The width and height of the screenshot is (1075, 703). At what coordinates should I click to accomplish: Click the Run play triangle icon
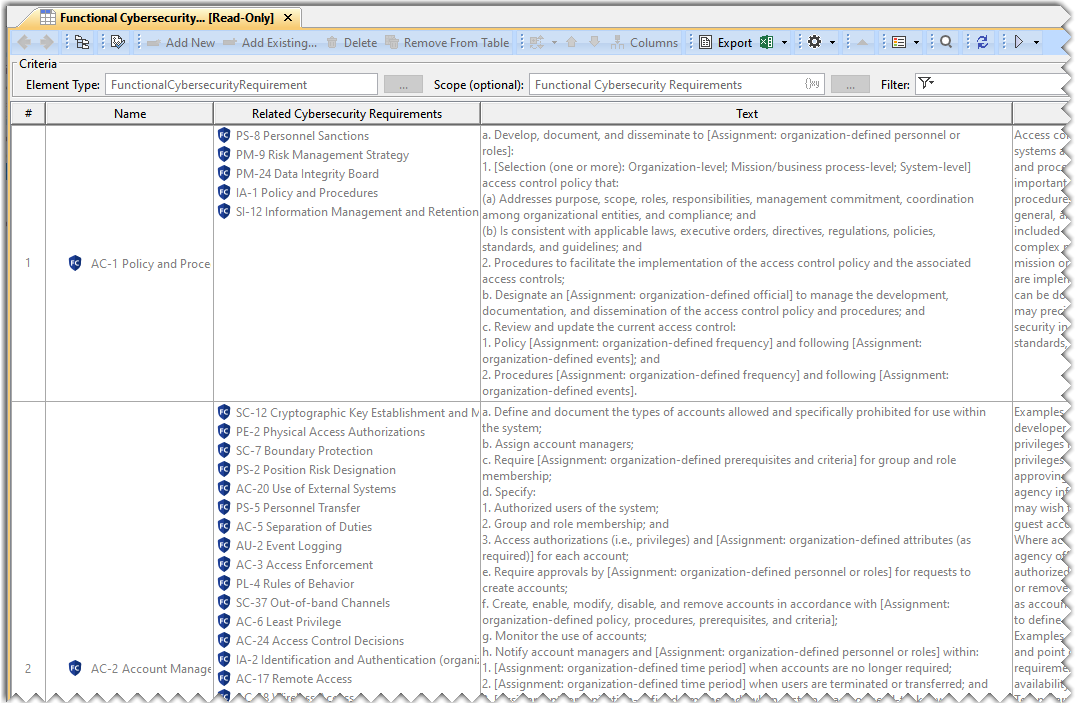pyautogui.click(x=1019, y=42)
